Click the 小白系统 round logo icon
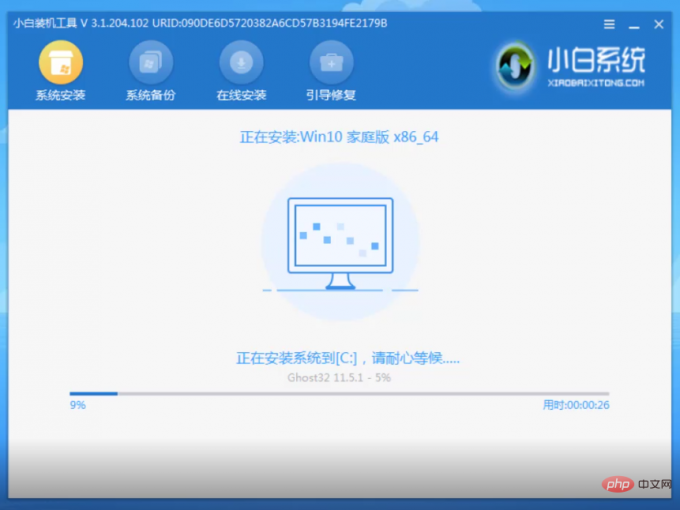Image resolution: width=680 pixels, height=510 pixels. (515, 66)
